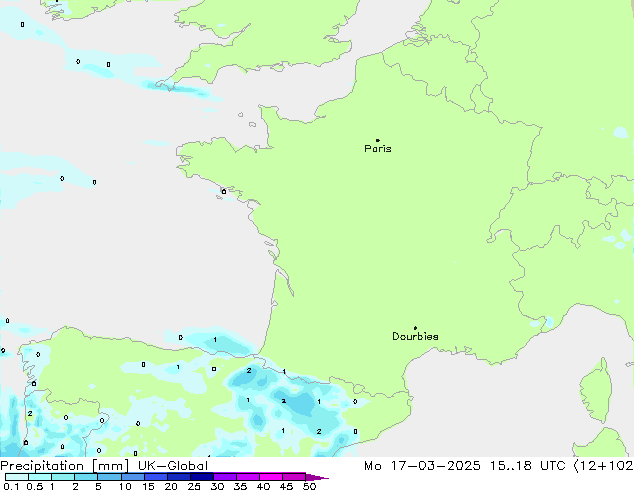Pick the 1–2 mm legend swatch
Screen dimensions: 634x490
(63, 477)
